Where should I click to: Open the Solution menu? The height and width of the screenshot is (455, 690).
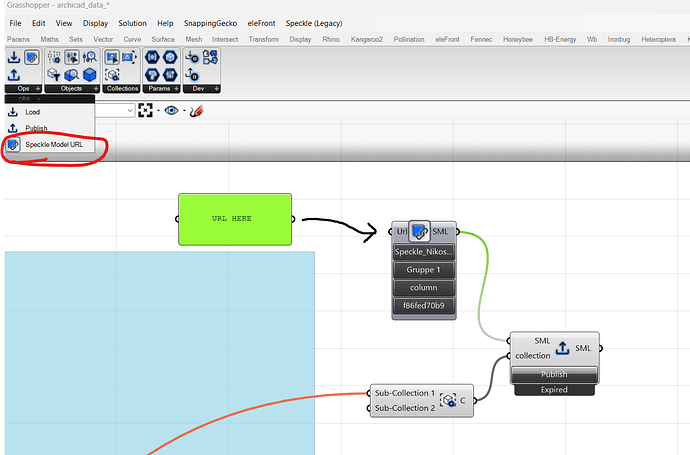[x=132, y=23]
